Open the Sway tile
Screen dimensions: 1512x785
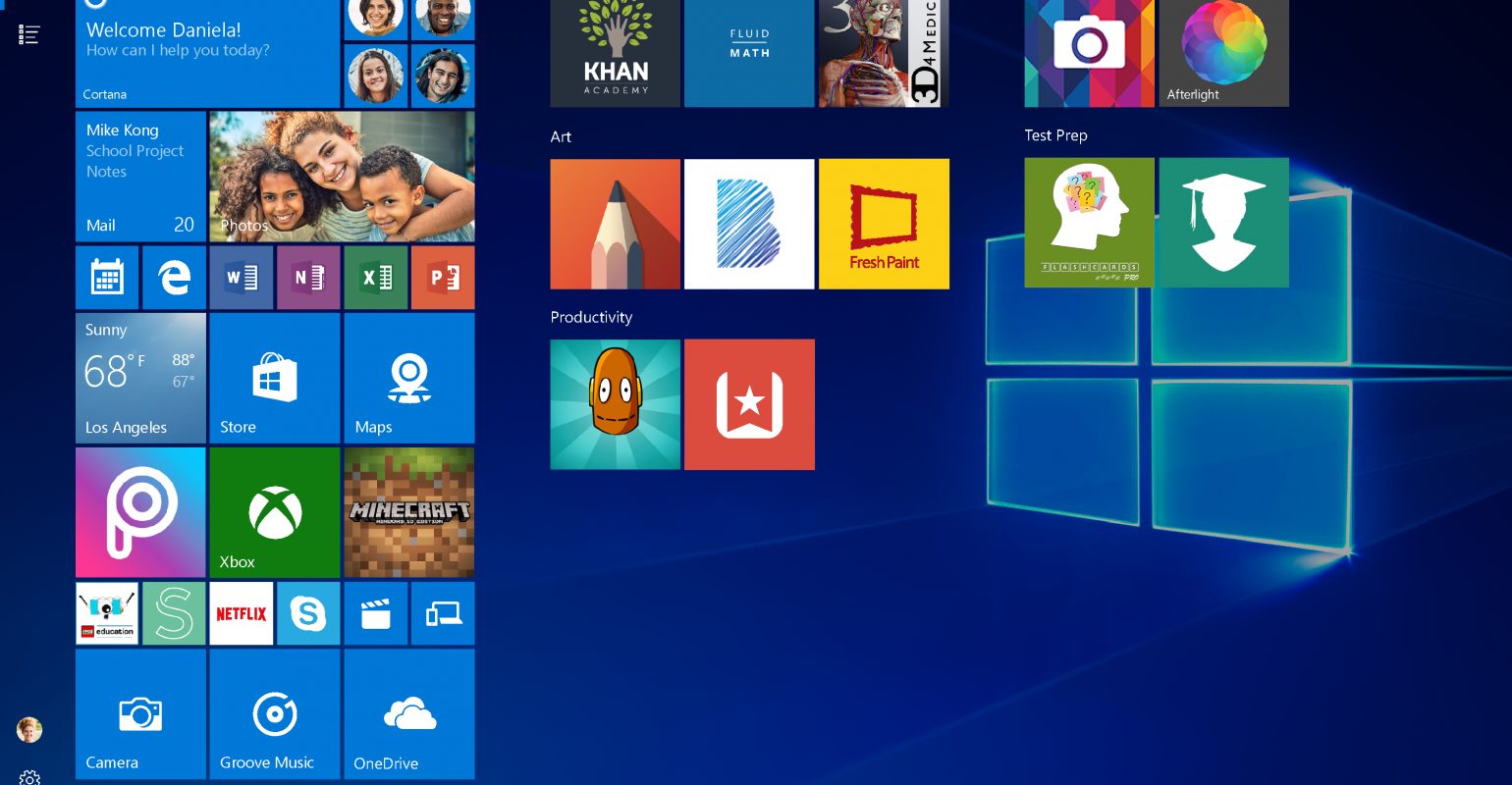pos(174,613)
